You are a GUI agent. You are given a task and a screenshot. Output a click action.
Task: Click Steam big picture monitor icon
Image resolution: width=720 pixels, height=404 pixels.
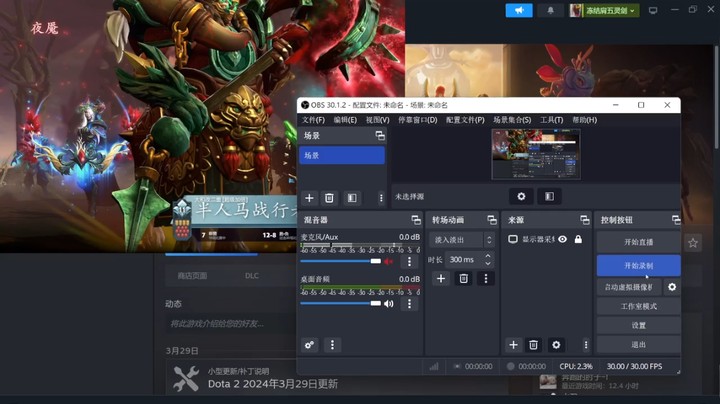pyautogui.click(x=652, y=10)
